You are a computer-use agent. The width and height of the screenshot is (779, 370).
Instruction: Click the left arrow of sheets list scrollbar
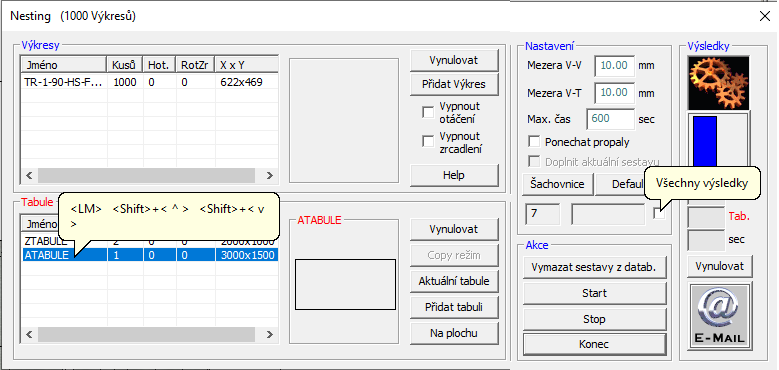[x=29, y=334]
